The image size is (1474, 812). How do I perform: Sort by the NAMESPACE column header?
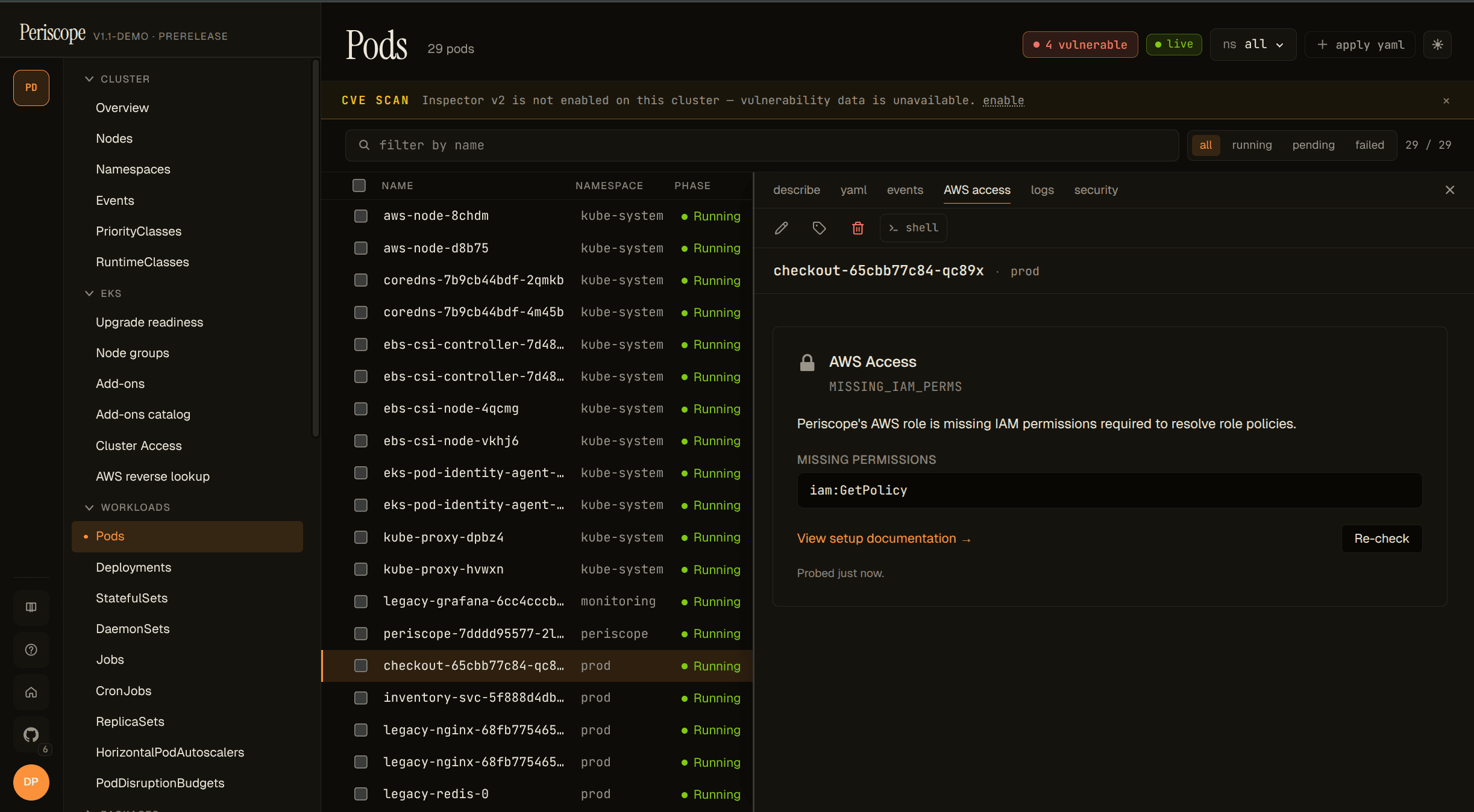click(609, 186)
